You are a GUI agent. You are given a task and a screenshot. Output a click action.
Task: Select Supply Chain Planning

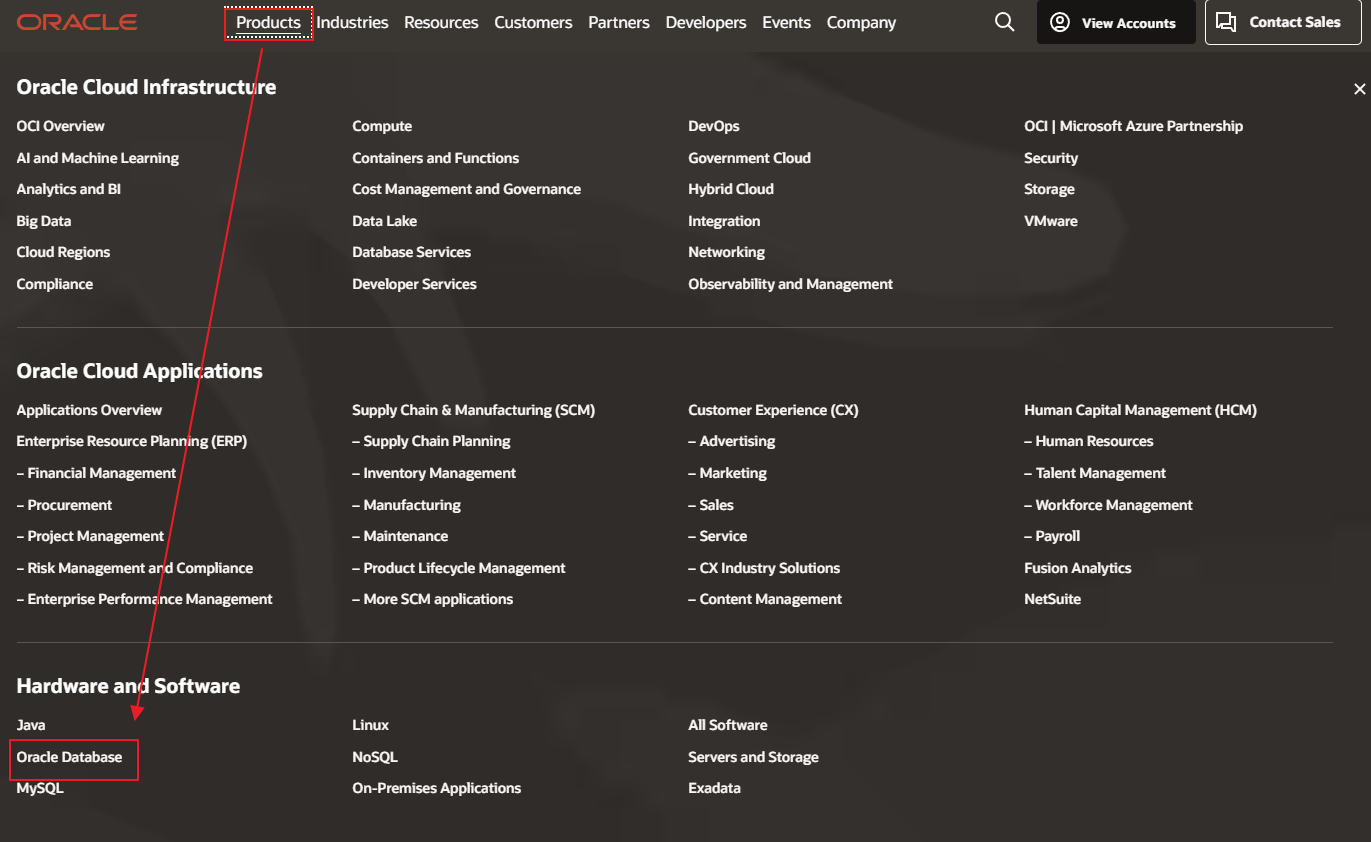432,441
